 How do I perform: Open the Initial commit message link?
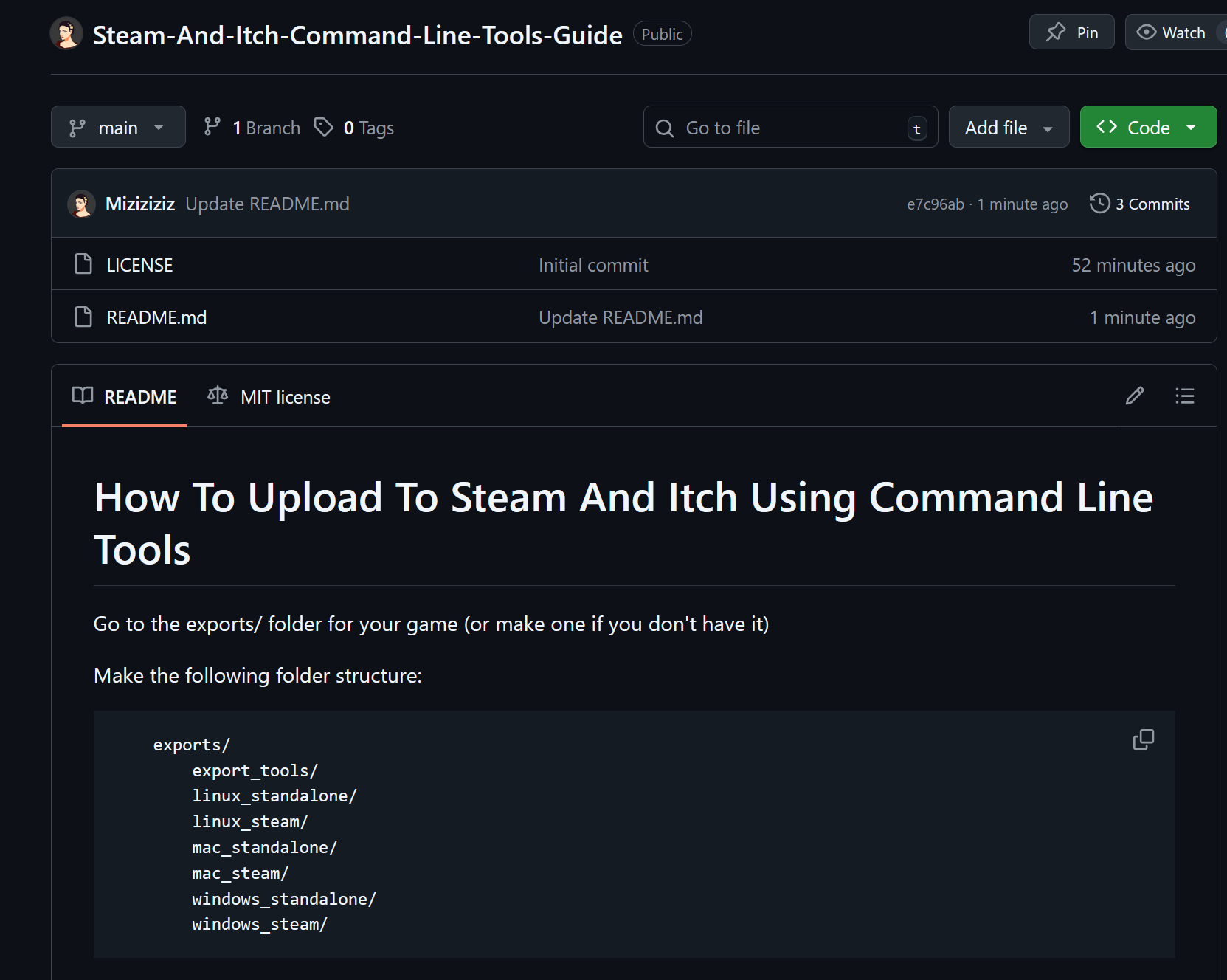pyautogui.click(x=593, y=265)
